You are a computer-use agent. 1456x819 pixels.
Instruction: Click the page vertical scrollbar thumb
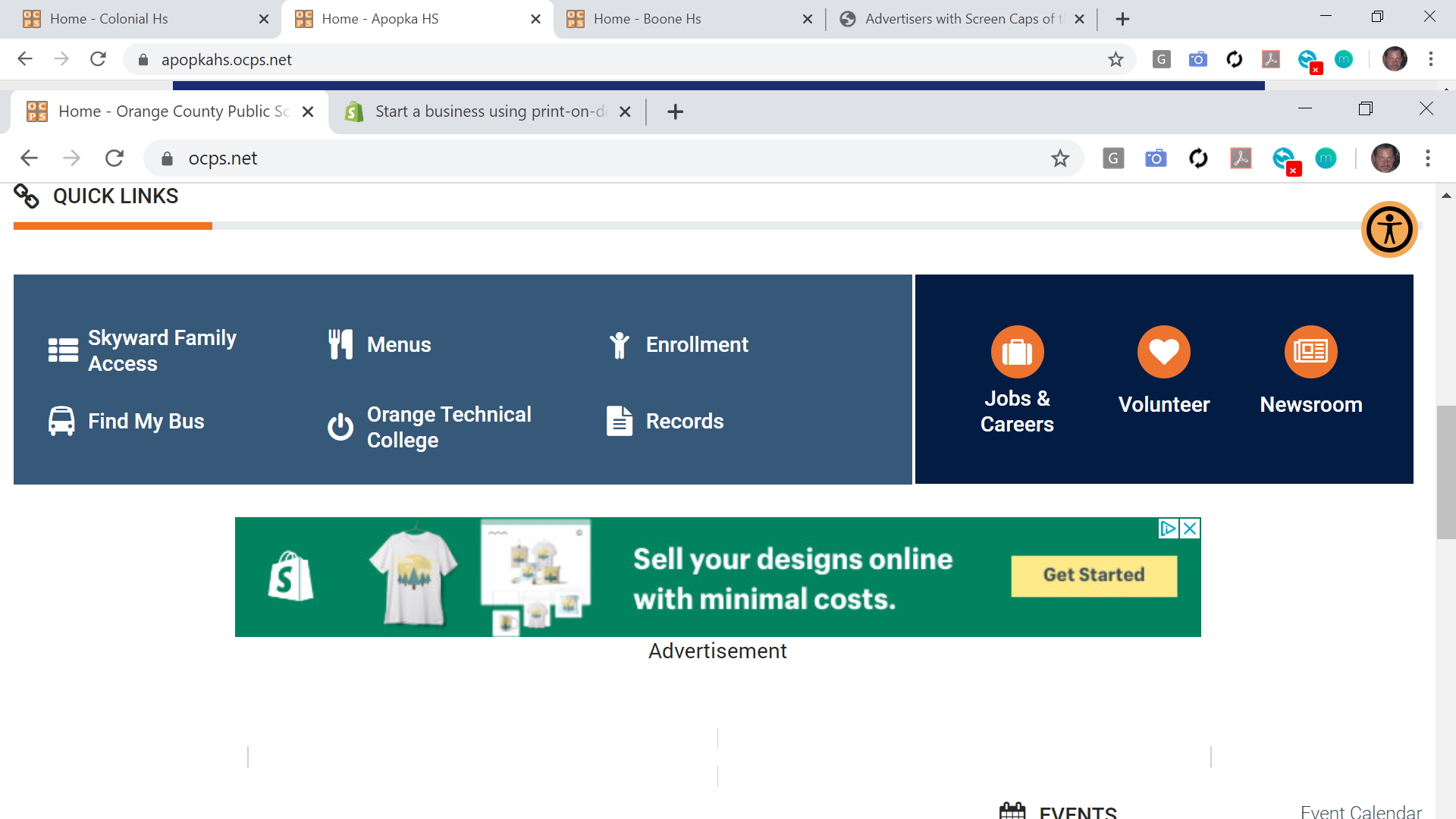point(1445,472)
